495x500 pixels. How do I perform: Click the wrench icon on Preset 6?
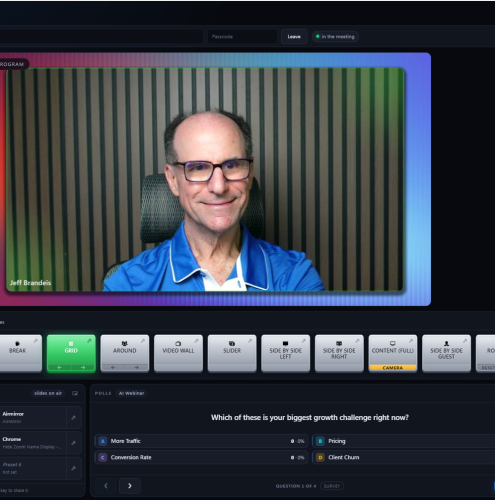point(74,468)
